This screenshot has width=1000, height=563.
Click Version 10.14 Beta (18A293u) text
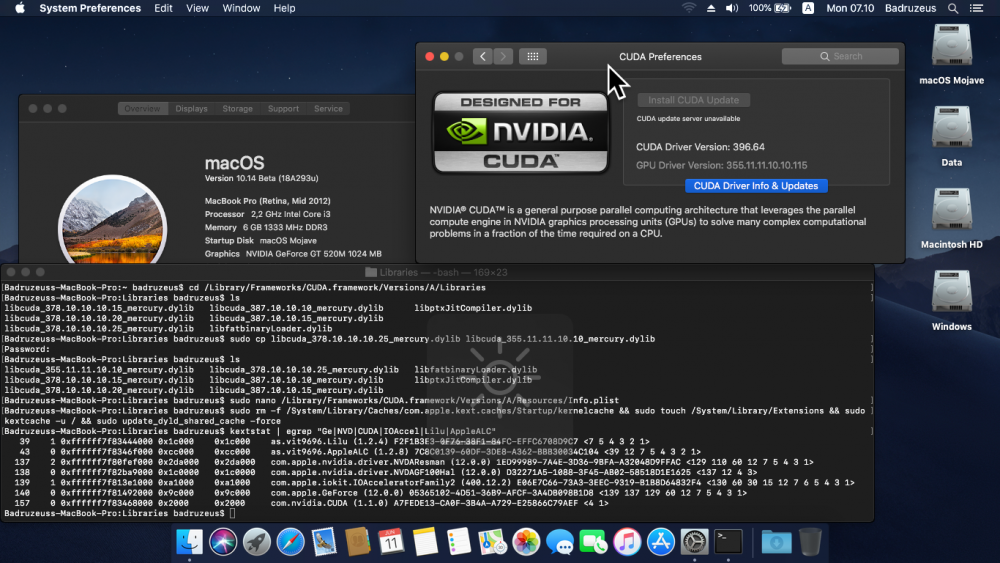(261, 178)
